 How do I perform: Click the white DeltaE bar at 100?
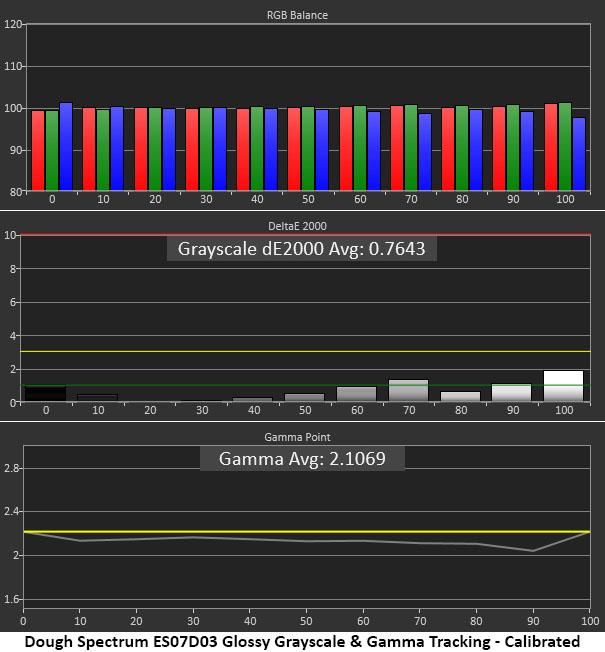(x=563, y=386)
